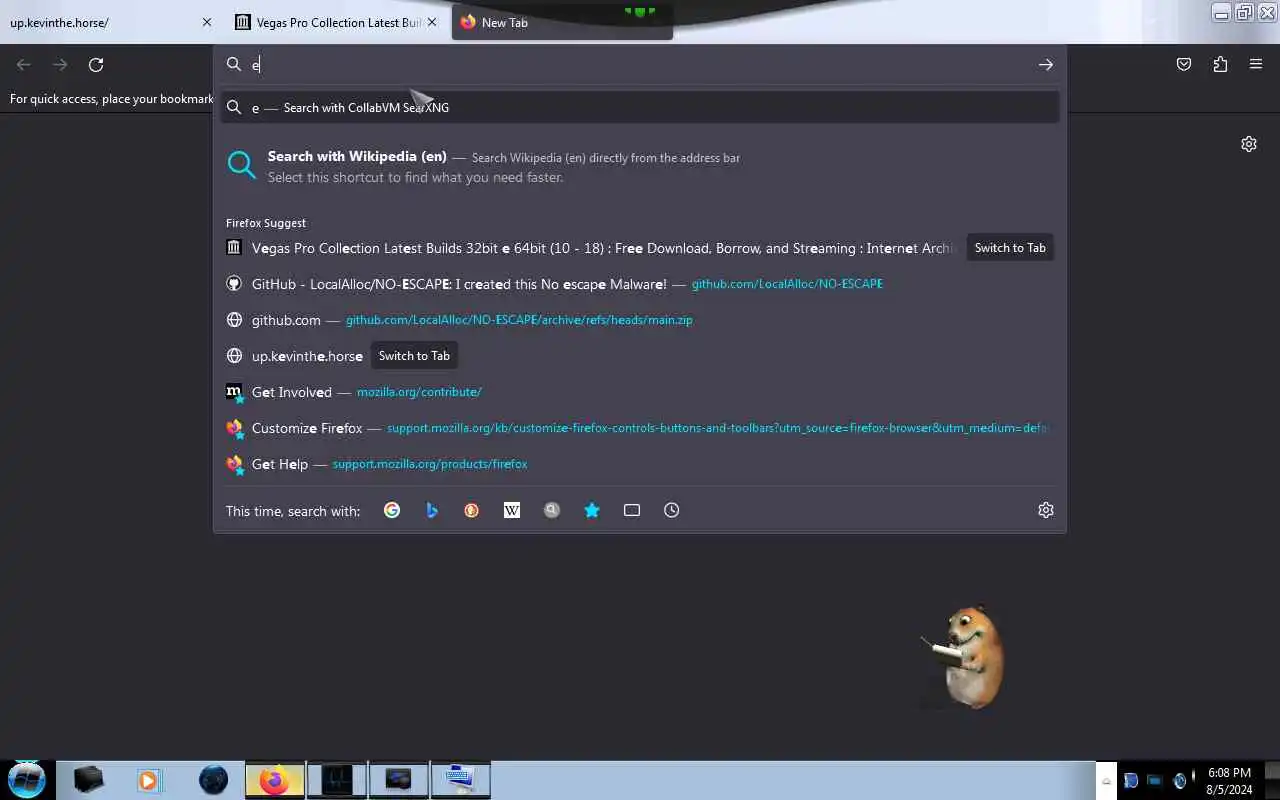1280x800 pixels.
Task: Search this time with the SearXNG magnifier icon
Action: coord(552,510)
